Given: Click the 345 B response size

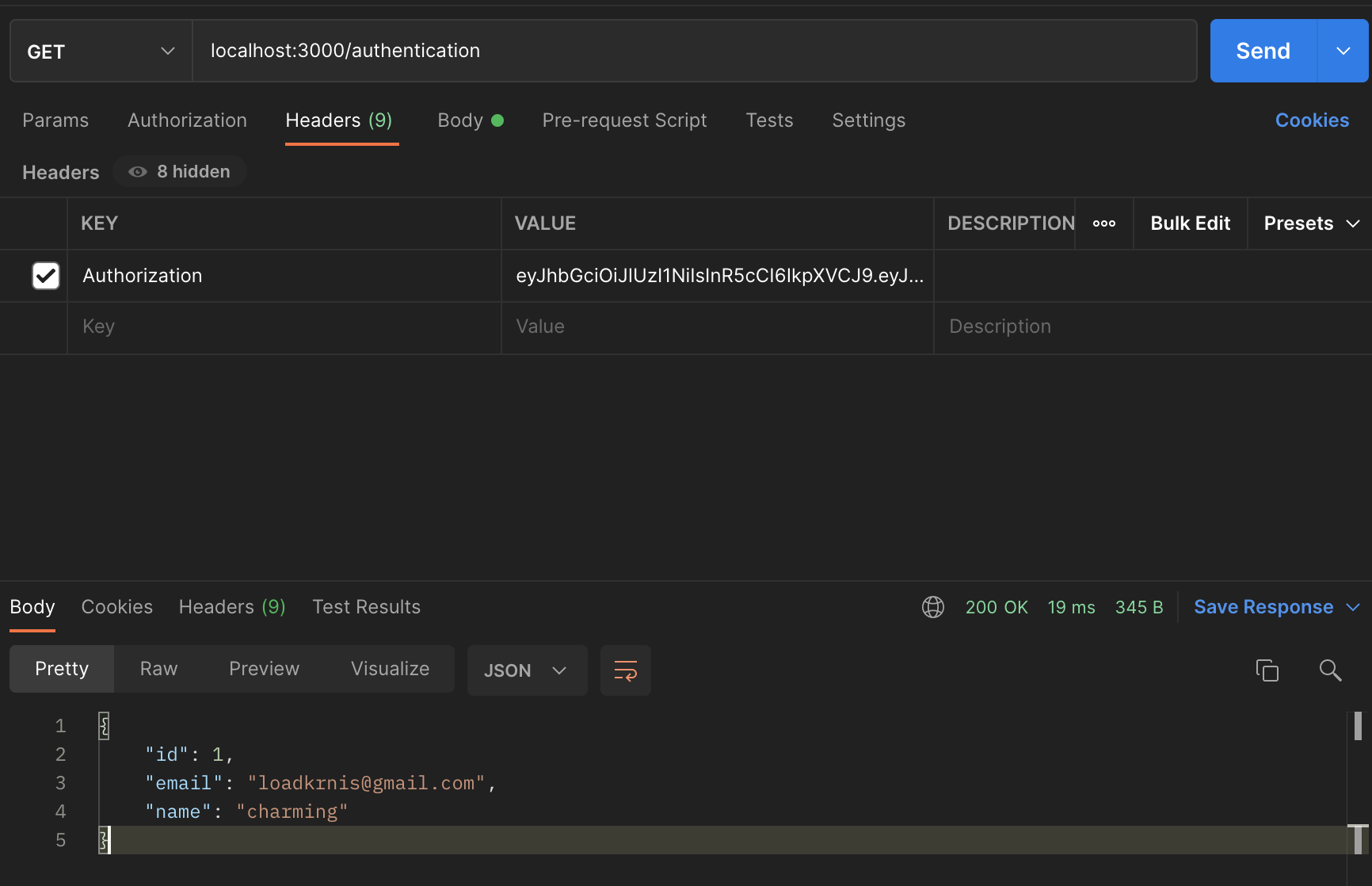Looking at the screenshot, I should (1139, 608).
